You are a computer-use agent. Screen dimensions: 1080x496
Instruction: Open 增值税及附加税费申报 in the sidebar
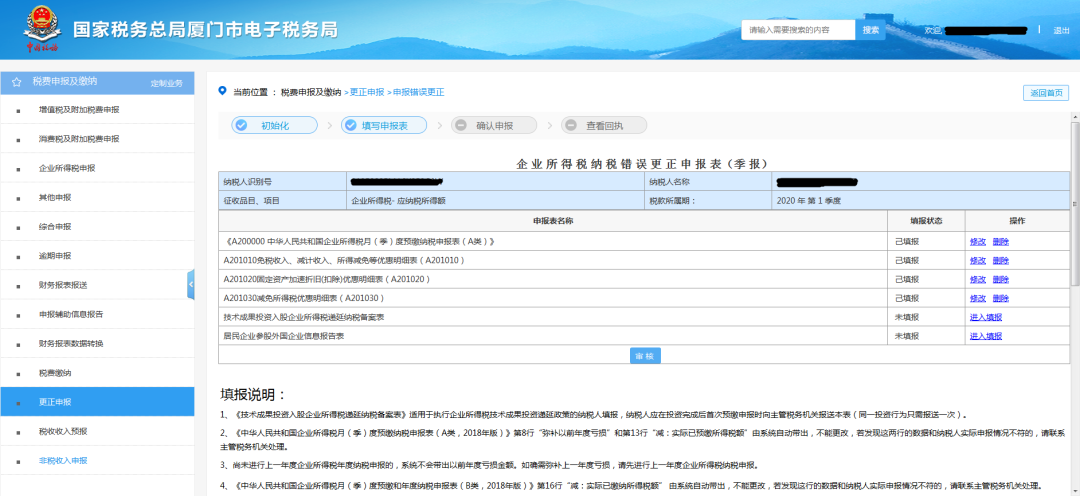[78, 109]
